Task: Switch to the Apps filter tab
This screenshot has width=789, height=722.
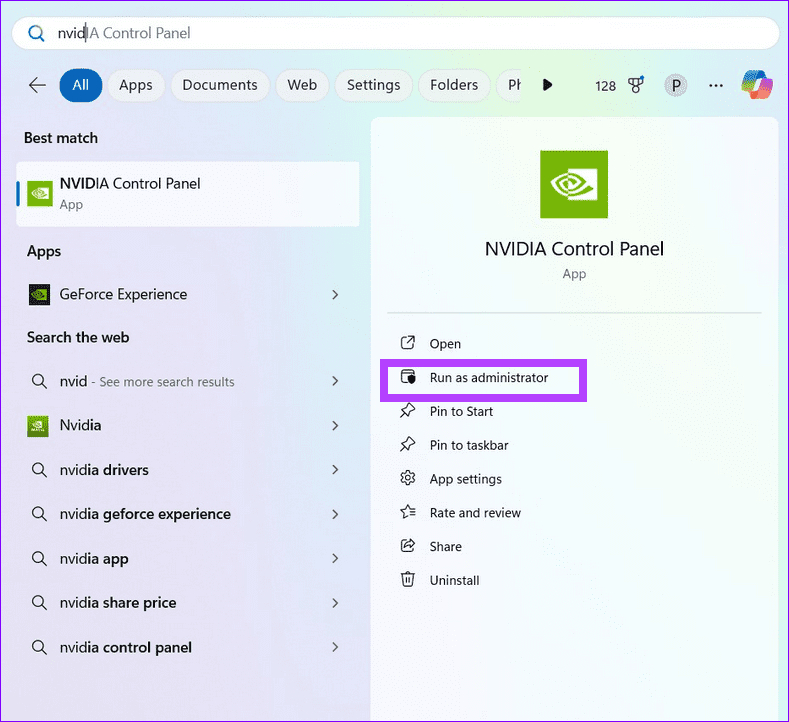Action: coord(136,85)
